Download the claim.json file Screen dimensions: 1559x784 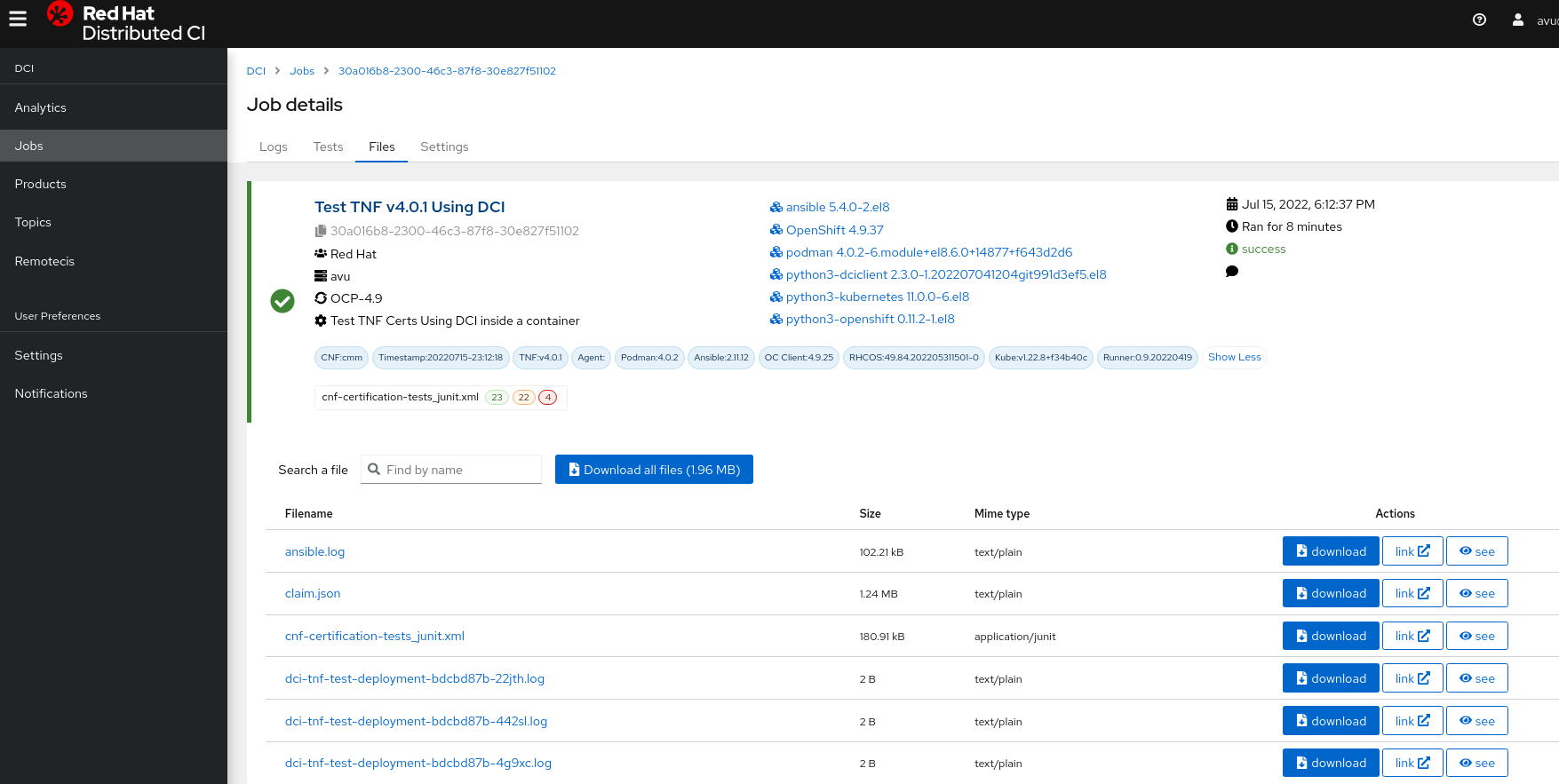[x=1331, y=593]
